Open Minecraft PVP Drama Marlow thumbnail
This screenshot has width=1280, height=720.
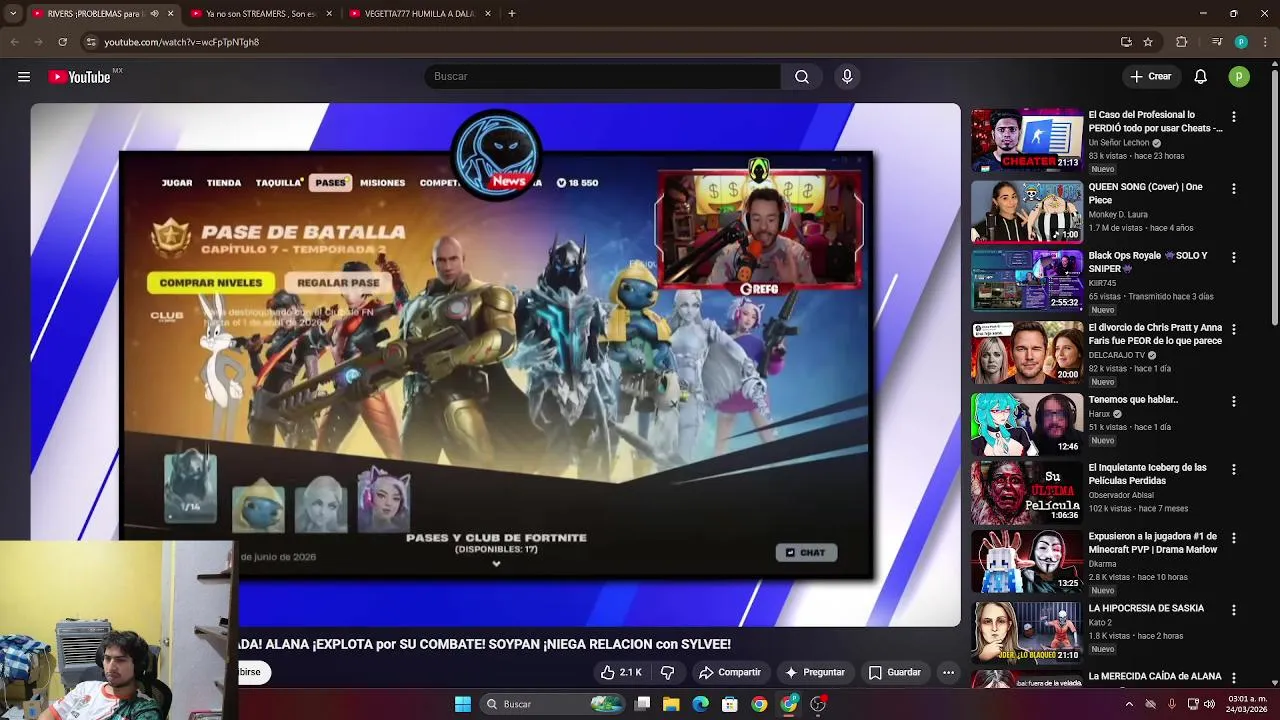click(x=1027, y=562)
